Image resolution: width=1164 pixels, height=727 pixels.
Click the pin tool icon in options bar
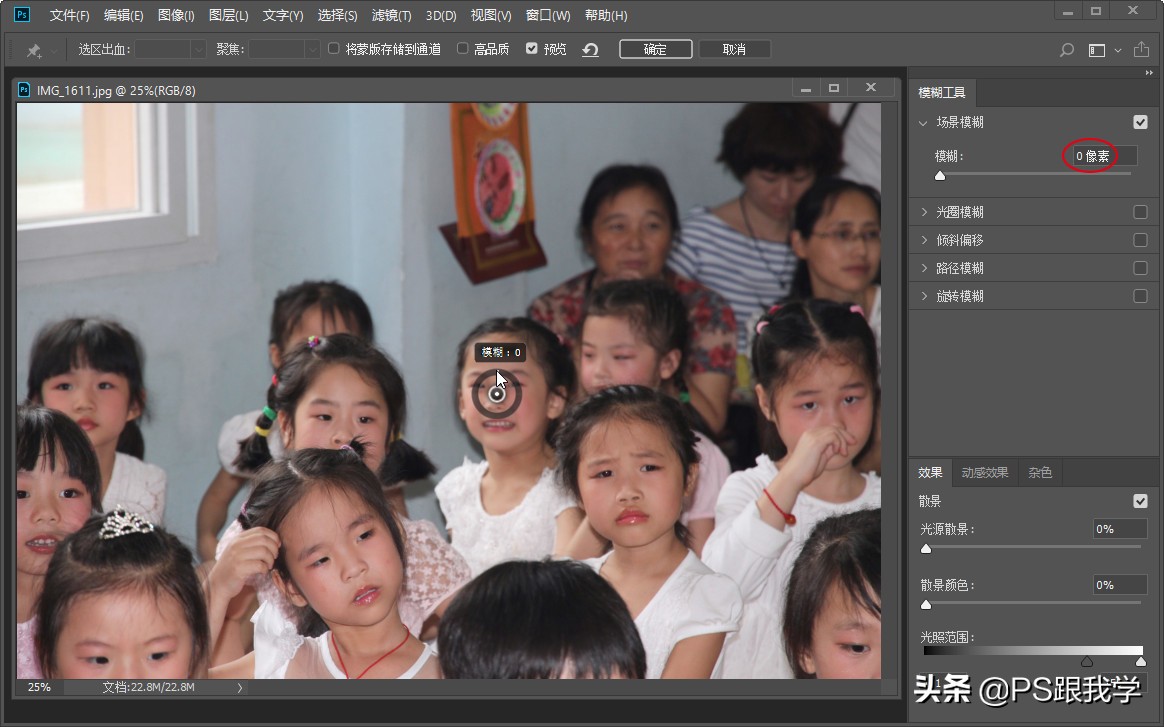[x=34, y=50]
